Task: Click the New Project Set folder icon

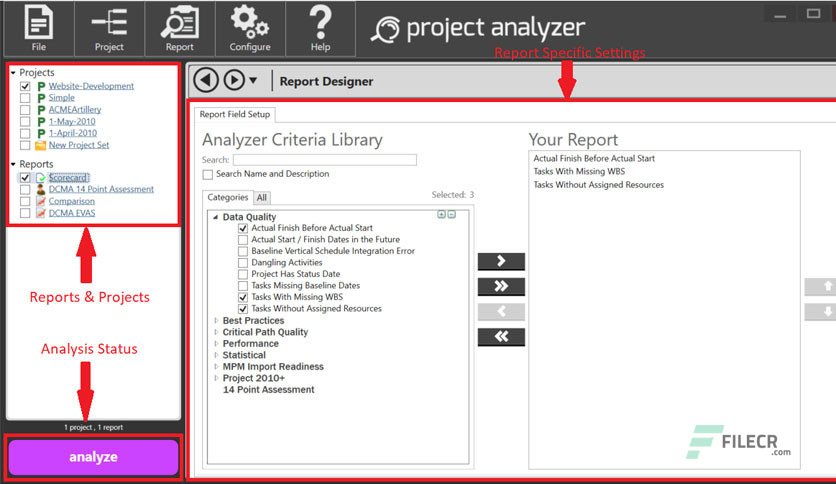Action: click(x=41, y=145)
